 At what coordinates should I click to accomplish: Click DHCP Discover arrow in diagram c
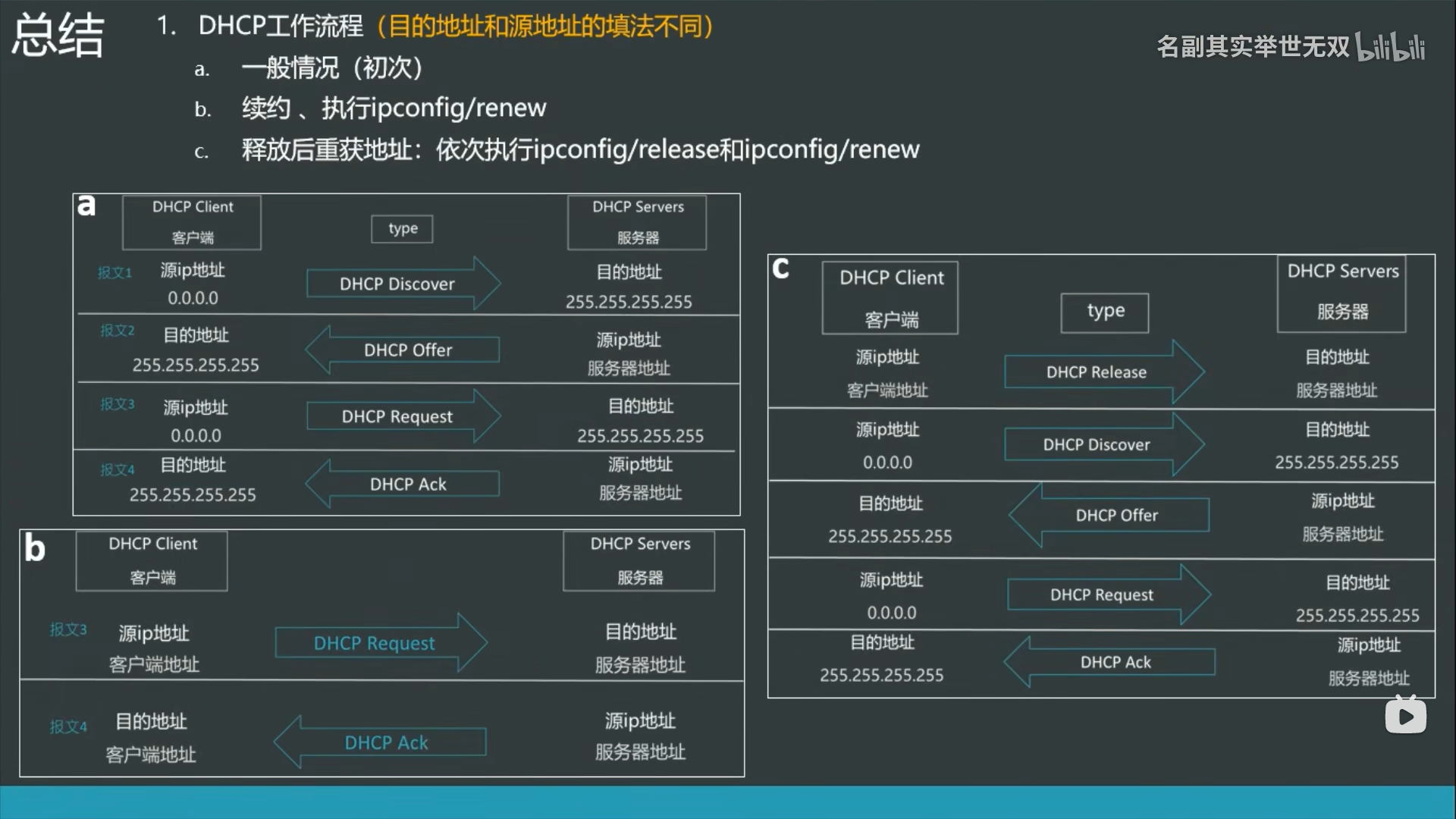click(x=1097, y=444)
